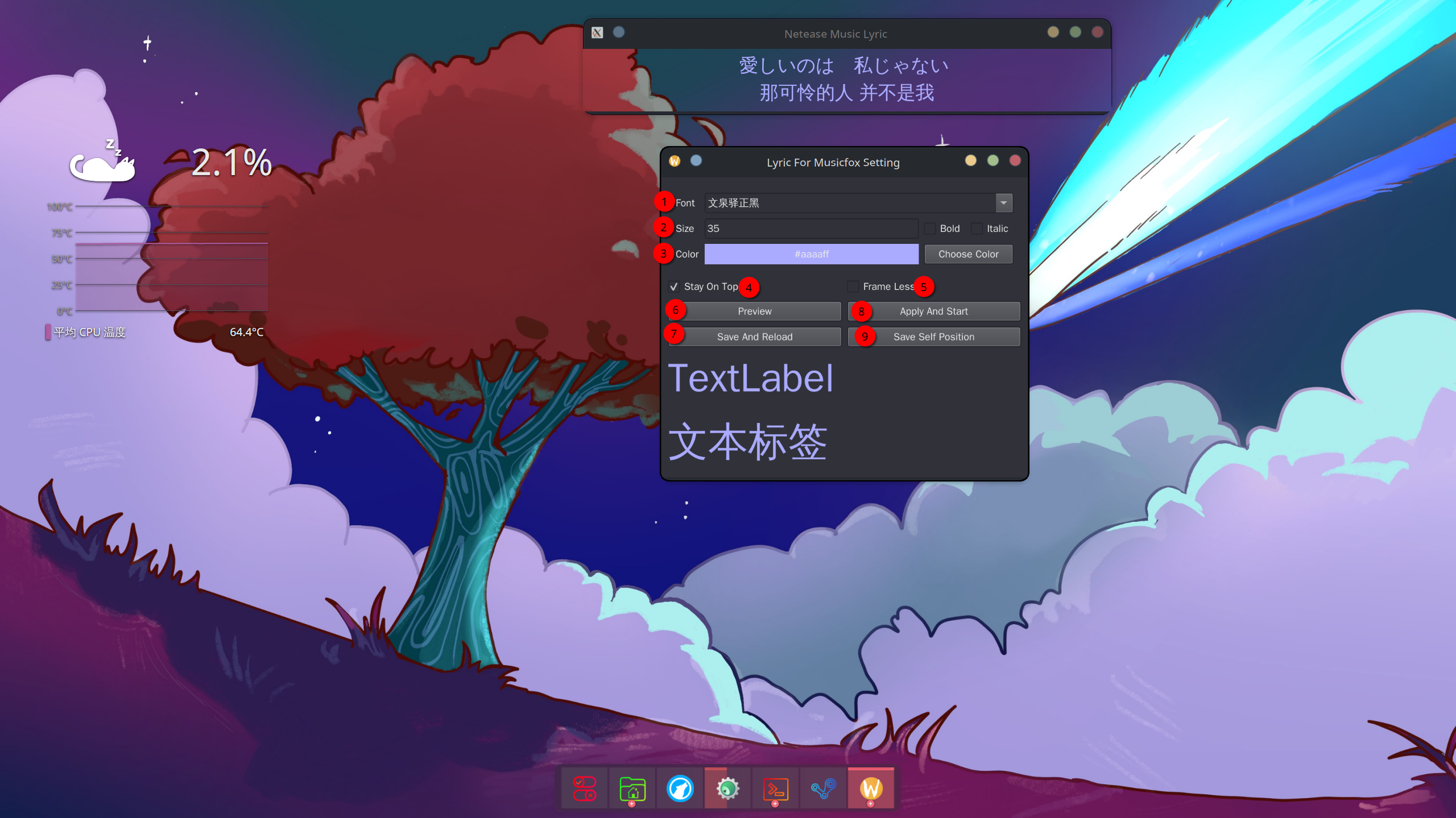1456x818 pixels.
Task: Click the Preview button
Action: (754, 311)
